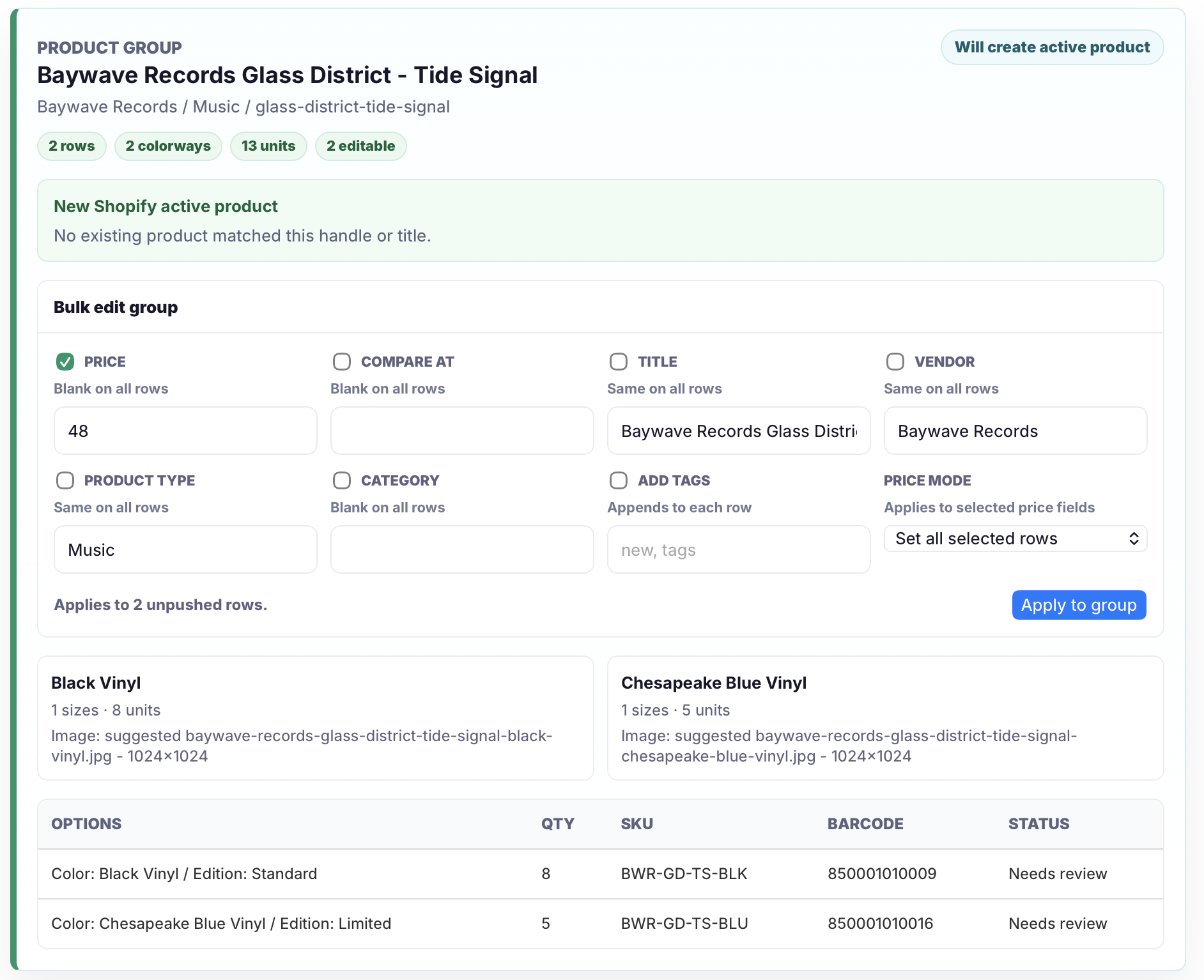Click SKU BWR-GD-TS-BLU
This screenshot has width=1204, height=980.
tap(684, 924)
